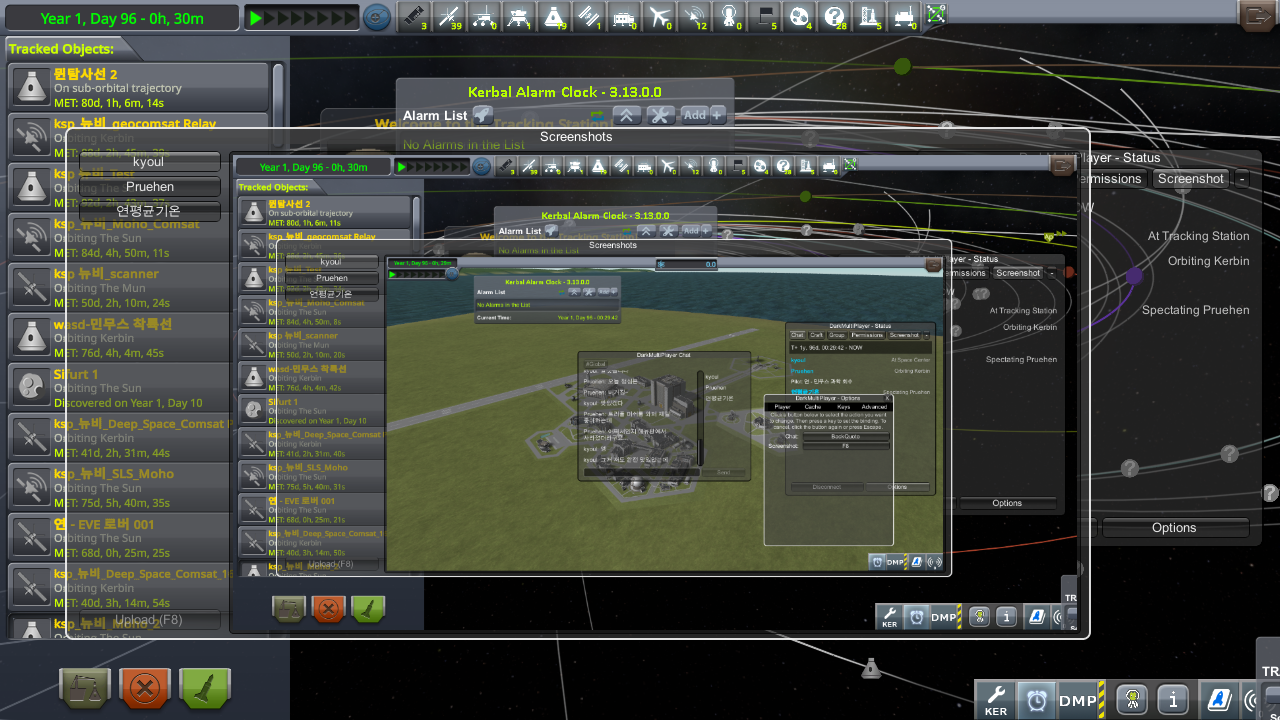1280x720 pixels.
Task: Open Kerbal Alarm Clock wrench settings
Action: (x=661, y=115)
